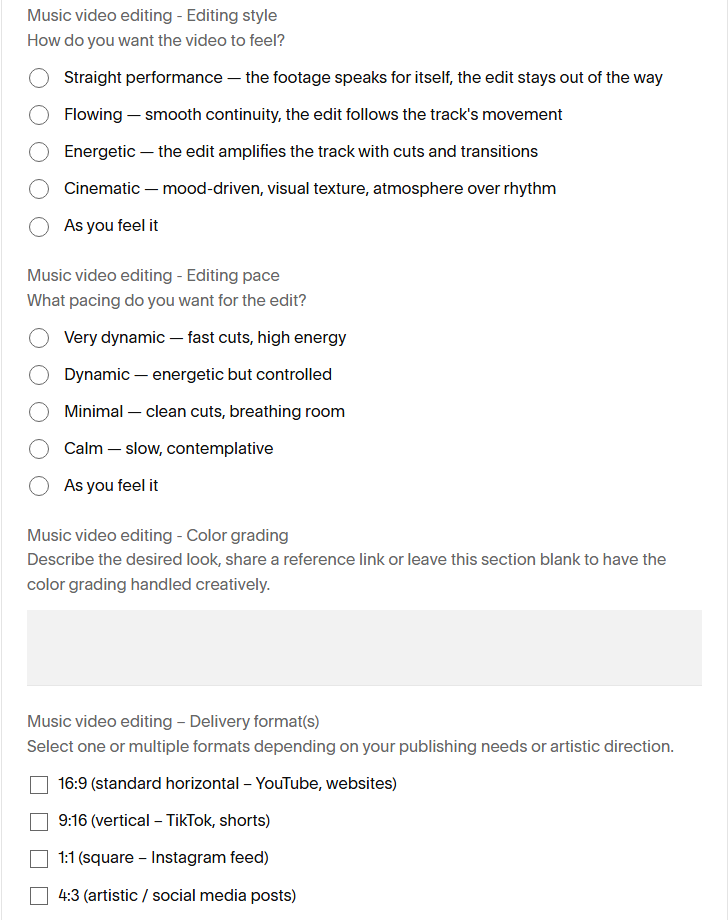Viewport: 728px width, 920px height.
Task: Click the Flowing option label text
Action: [313, 114]
